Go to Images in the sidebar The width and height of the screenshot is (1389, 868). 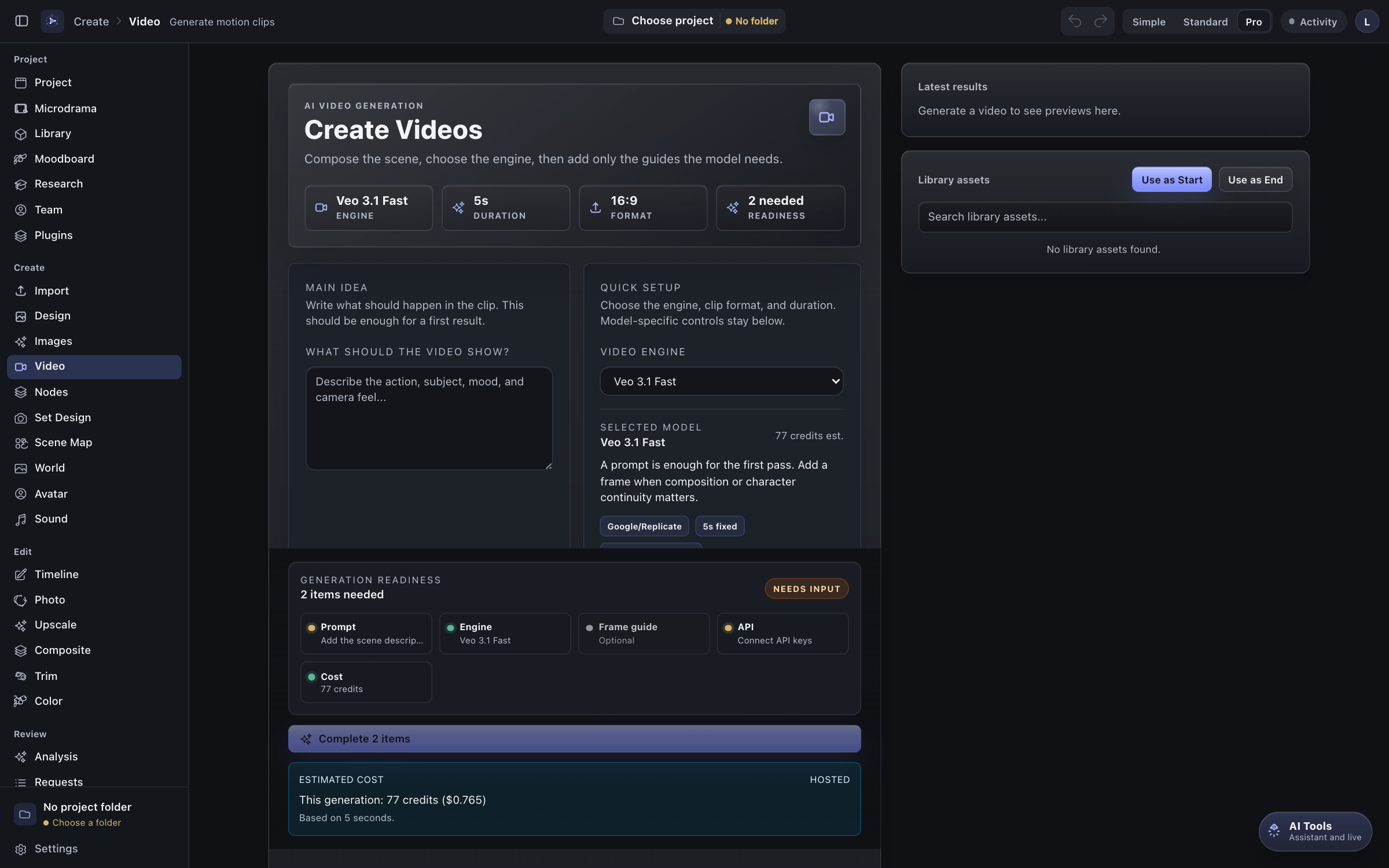pyautogui.click(x=94, y=341)
